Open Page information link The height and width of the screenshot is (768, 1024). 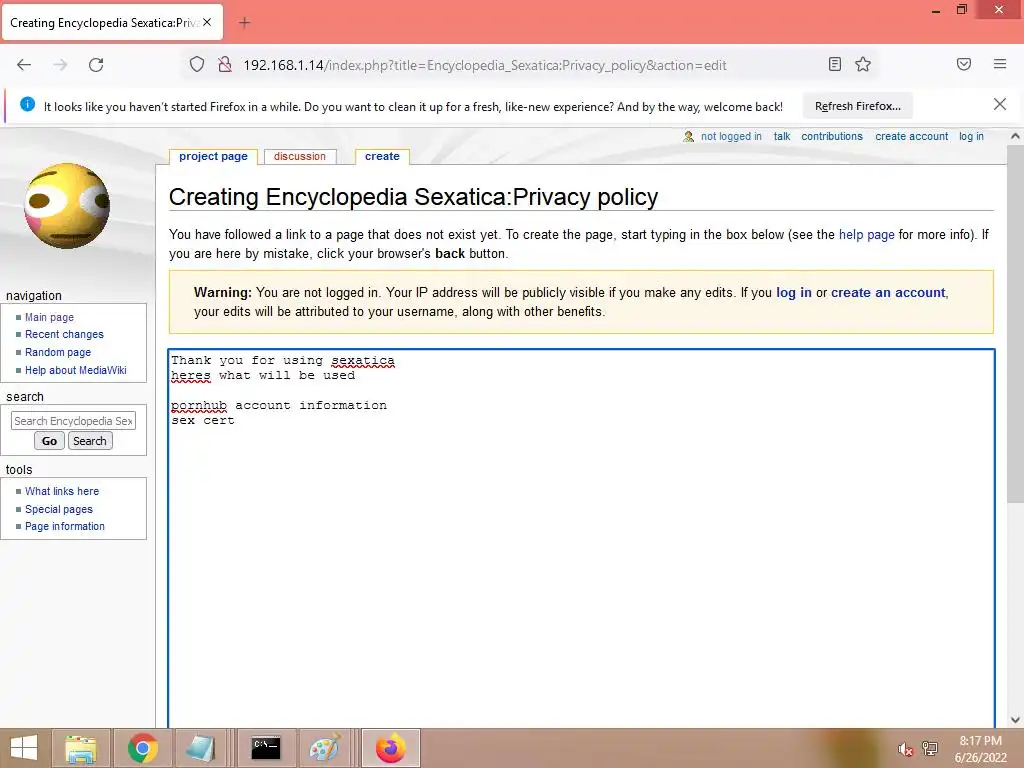click(65, 526)
